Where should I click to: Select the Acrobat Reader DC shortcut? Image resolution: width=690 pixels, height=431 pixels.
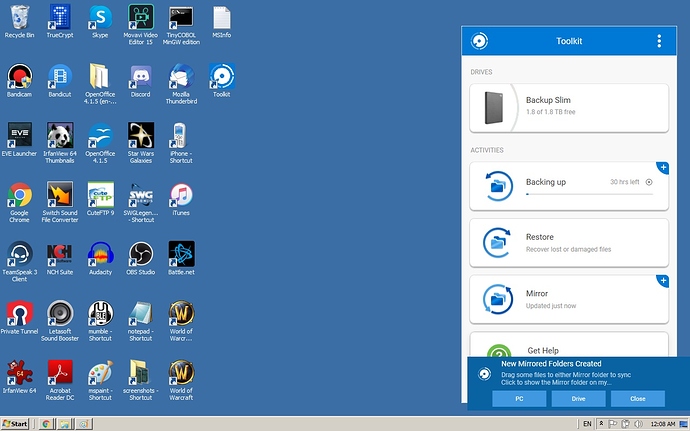60,380
